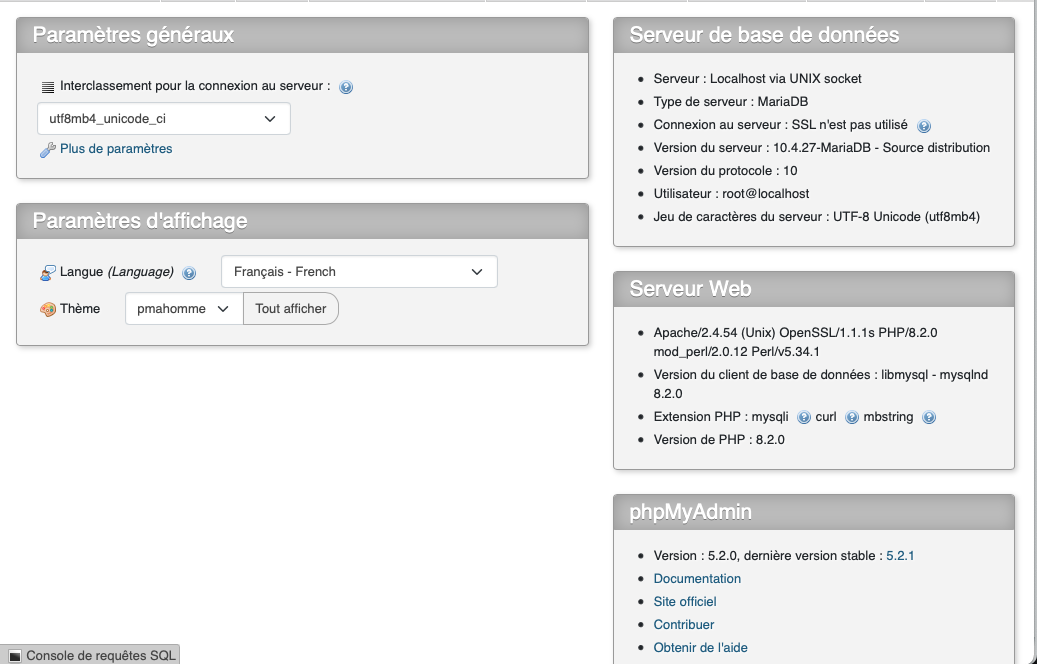Click help icon next to mbstring extension

pos(929,418)
